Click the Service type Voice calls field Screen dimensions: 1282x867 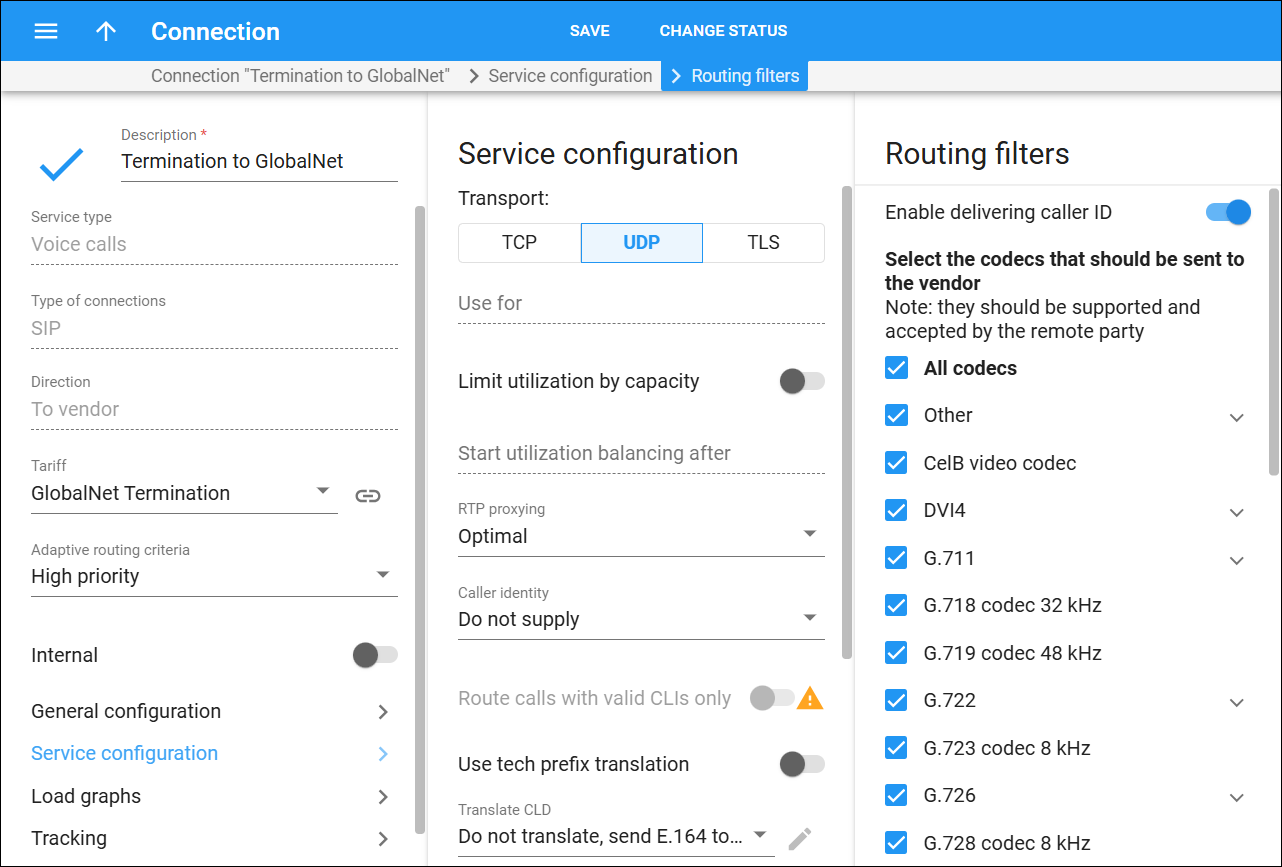(214, 244)
